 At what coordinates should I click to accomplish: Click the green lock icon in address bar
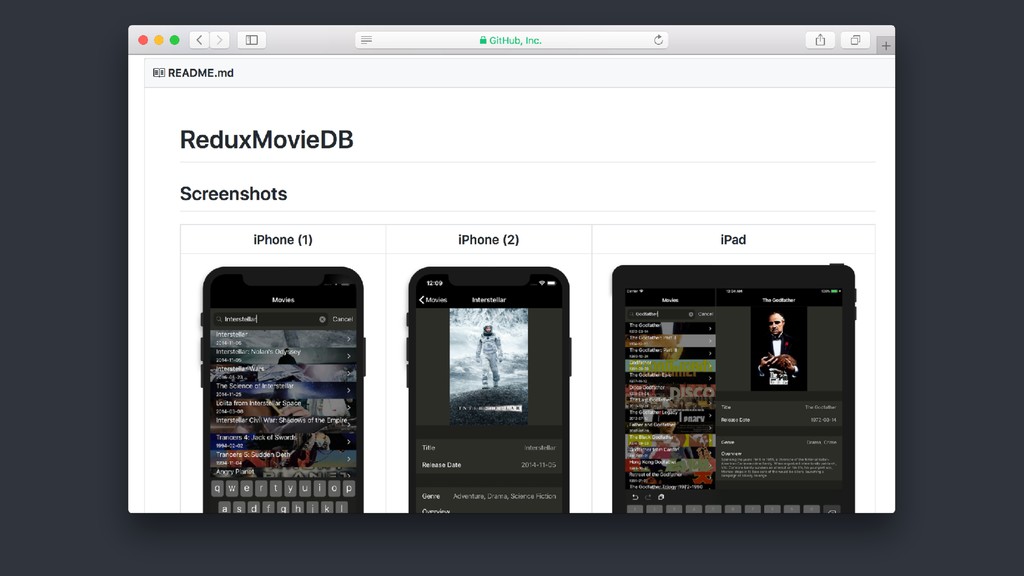[x=483, y=40]
